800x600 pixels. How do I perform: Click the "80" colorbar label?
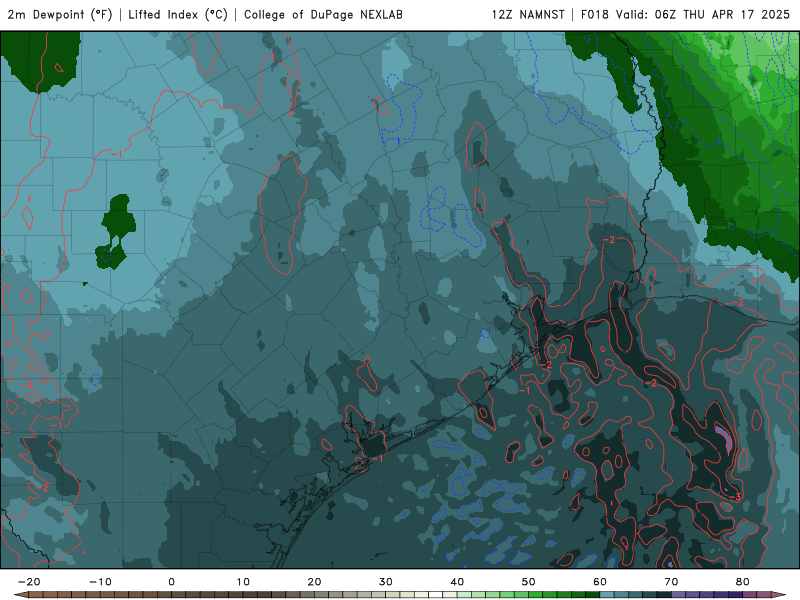(x=743, y=582)
